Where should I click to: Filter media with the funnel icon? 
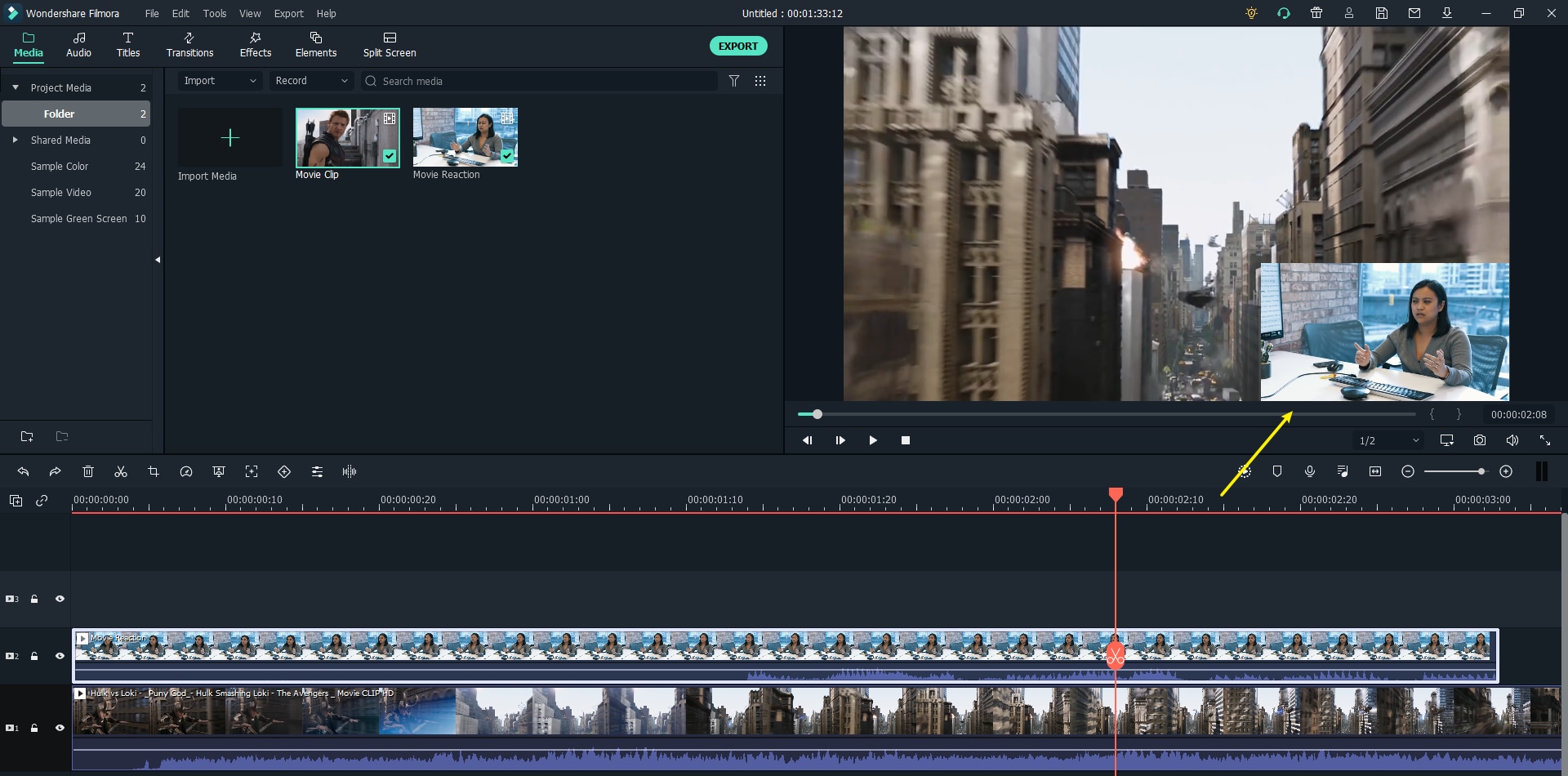[734, 81]
